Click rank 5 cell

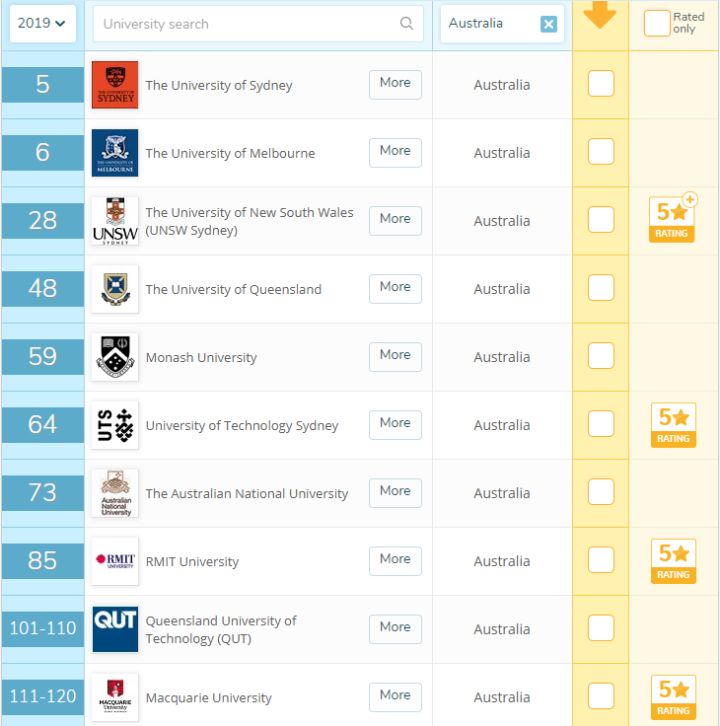[43, 85]
